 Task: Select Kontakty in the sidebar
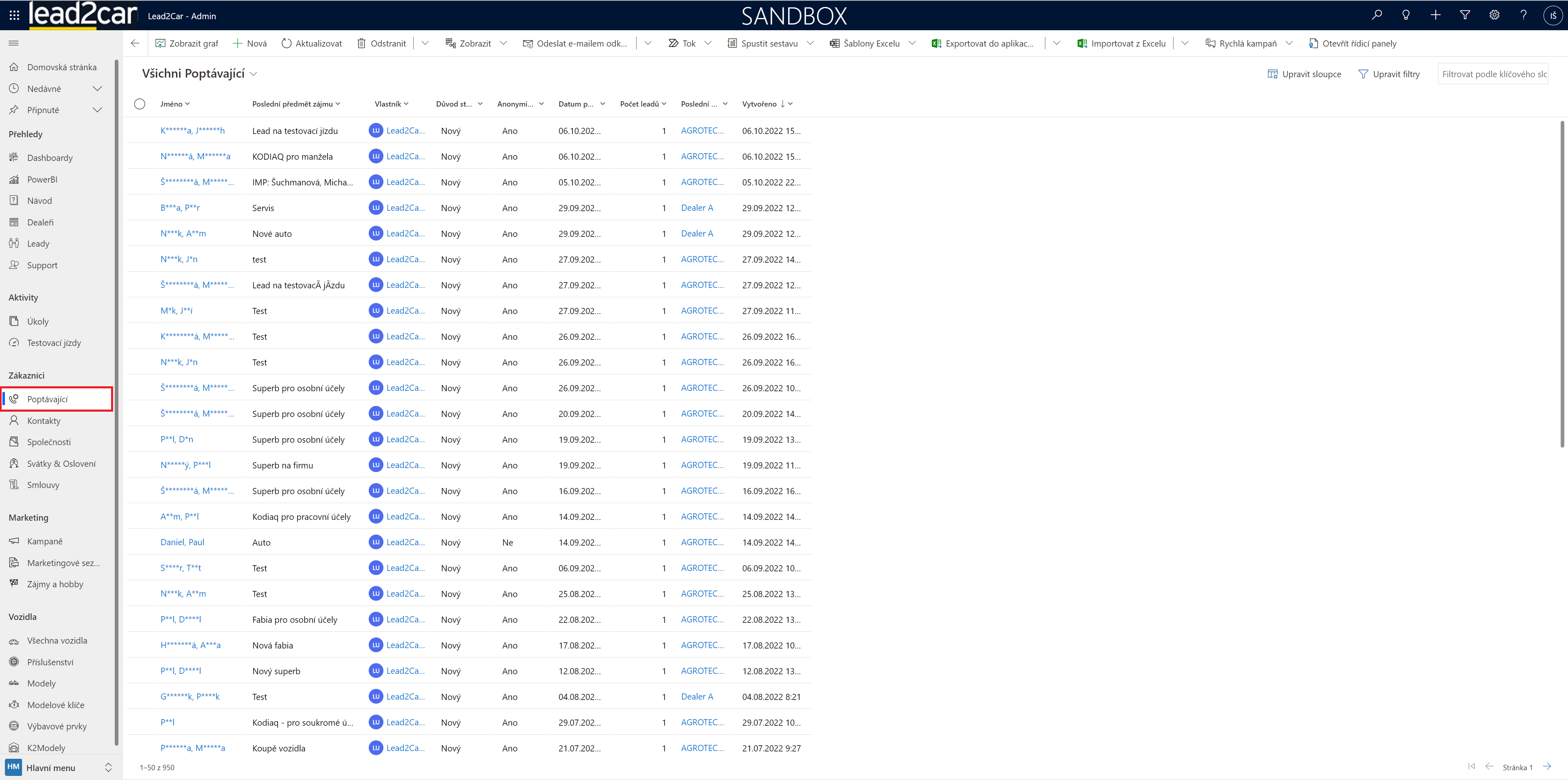click(43, 421)
